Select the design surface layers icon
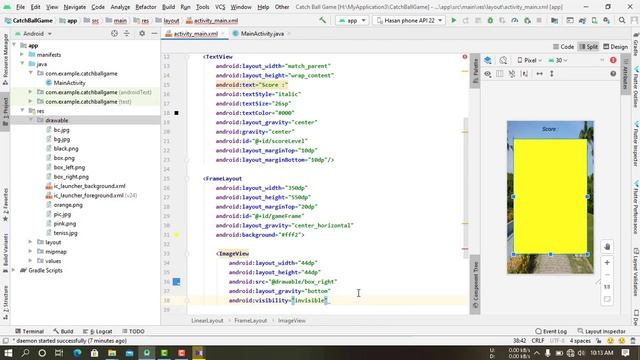Viewport: 640px width, 360px height. point(488,60)
